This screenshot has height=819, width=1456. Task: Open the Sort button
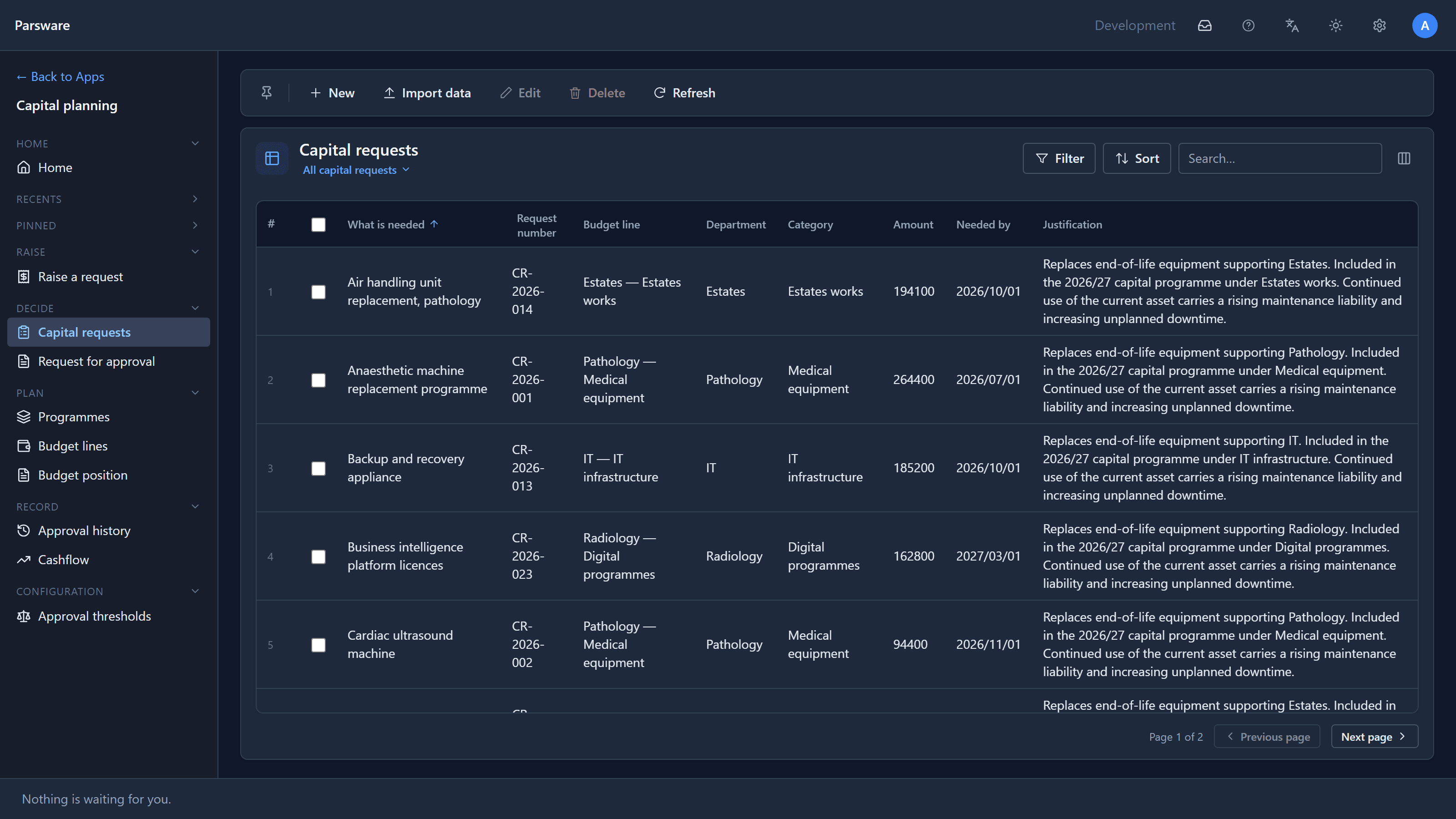coord(1137,158)
